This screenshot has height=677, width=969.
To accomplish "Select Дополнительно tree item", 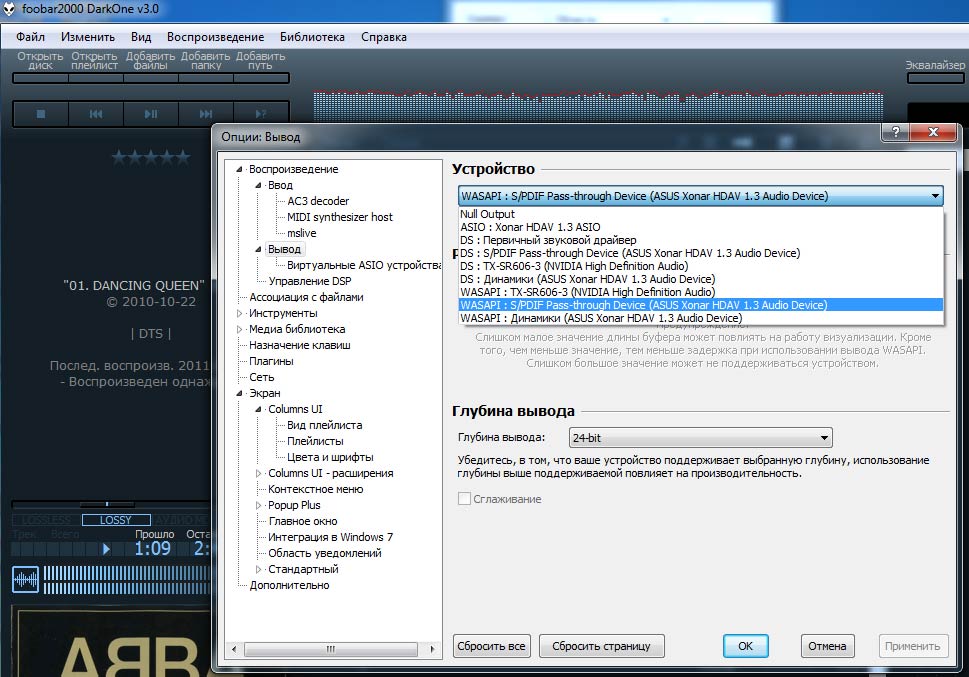I will tap(289, 585).
